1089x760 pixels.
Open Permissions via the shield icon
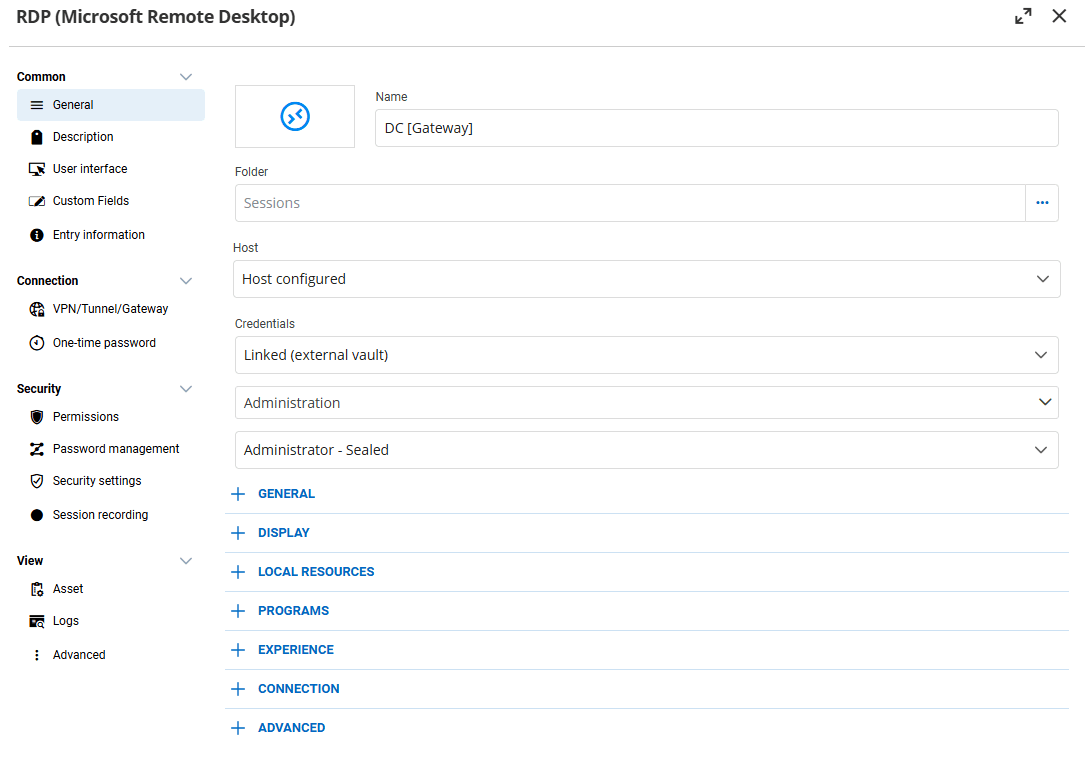[x=36, y=417]
